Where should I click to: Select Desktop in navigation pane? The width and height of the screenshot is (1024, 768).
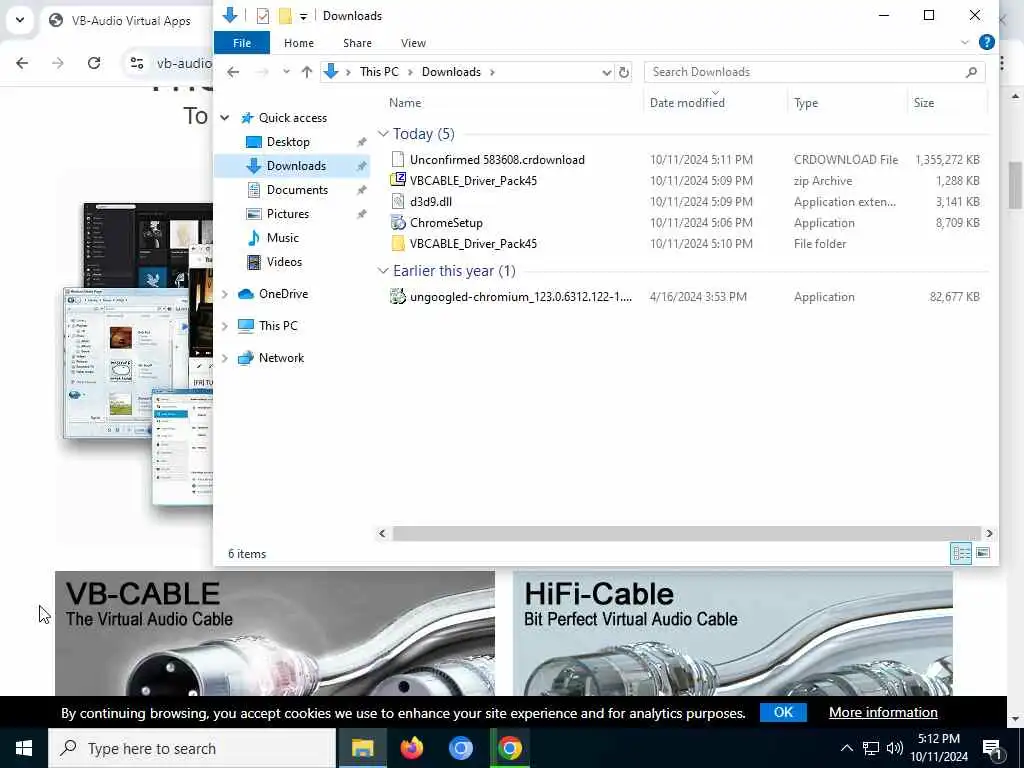(288, 142)
